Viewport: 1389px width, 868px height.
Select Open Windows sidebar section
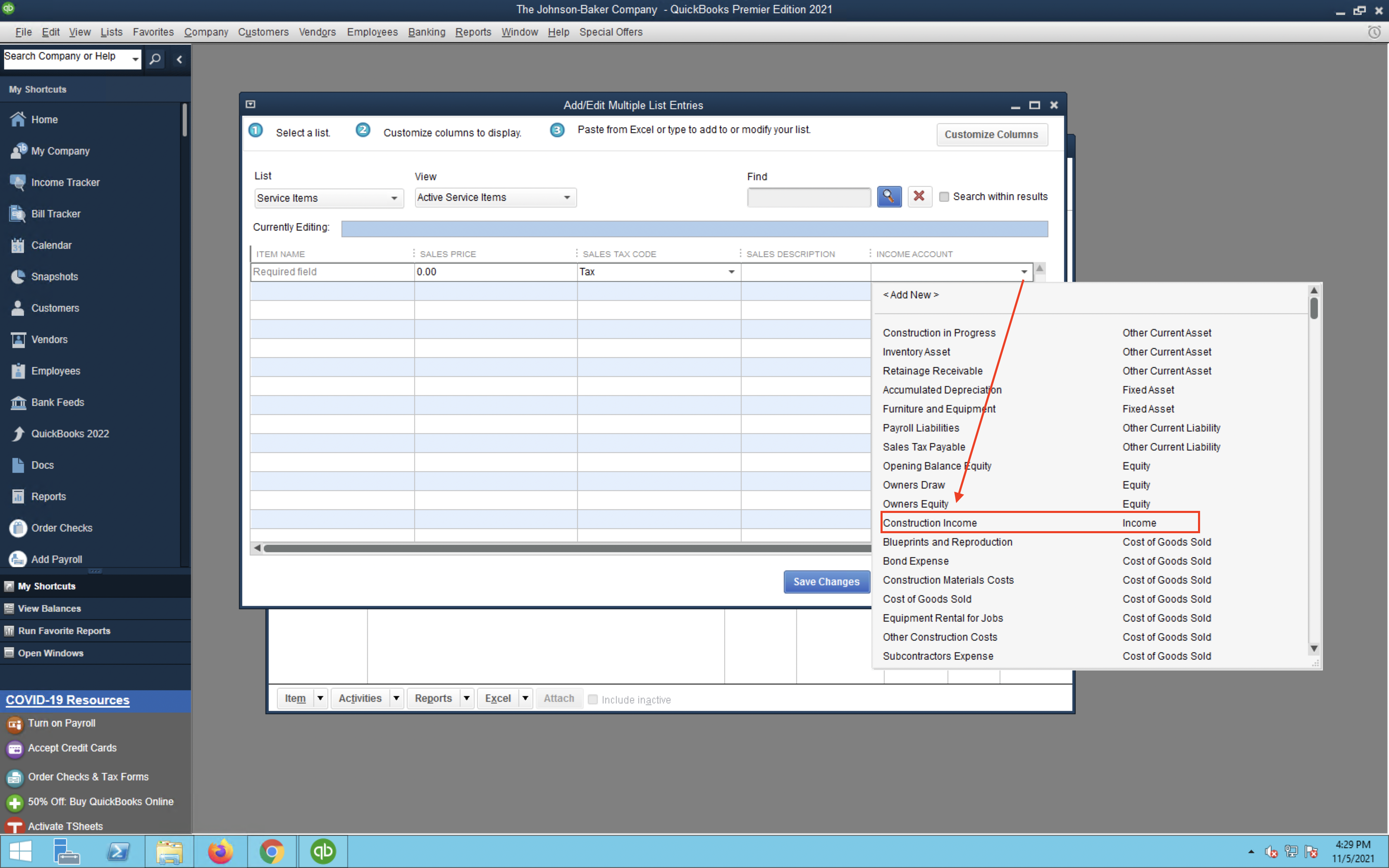95,653
